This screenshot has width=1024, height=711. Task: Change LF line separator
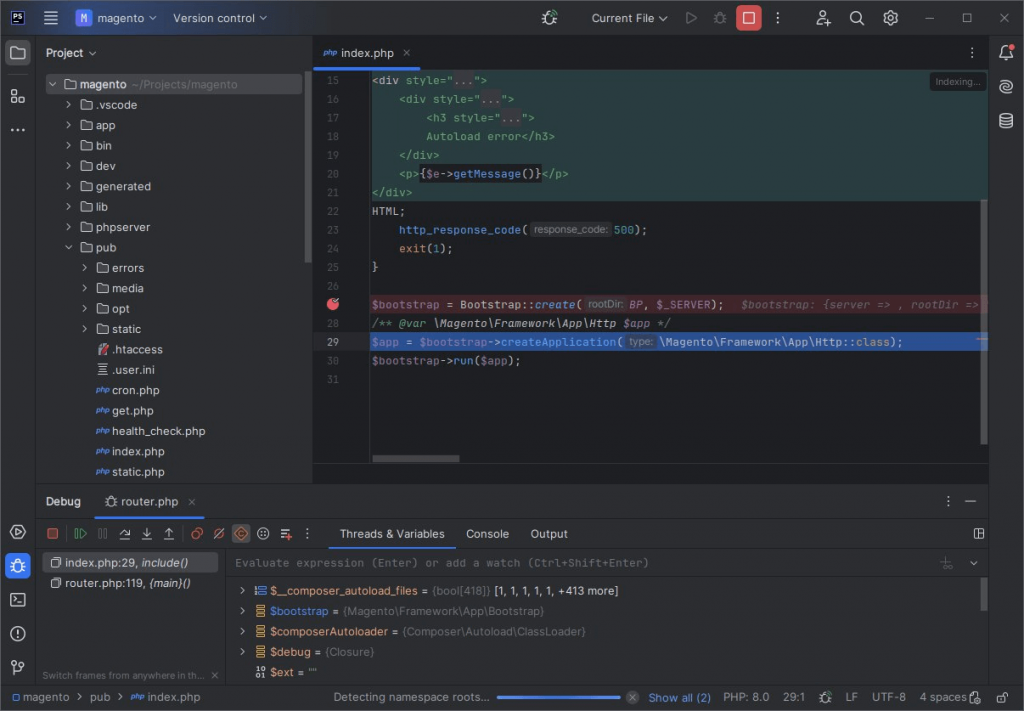851,697
